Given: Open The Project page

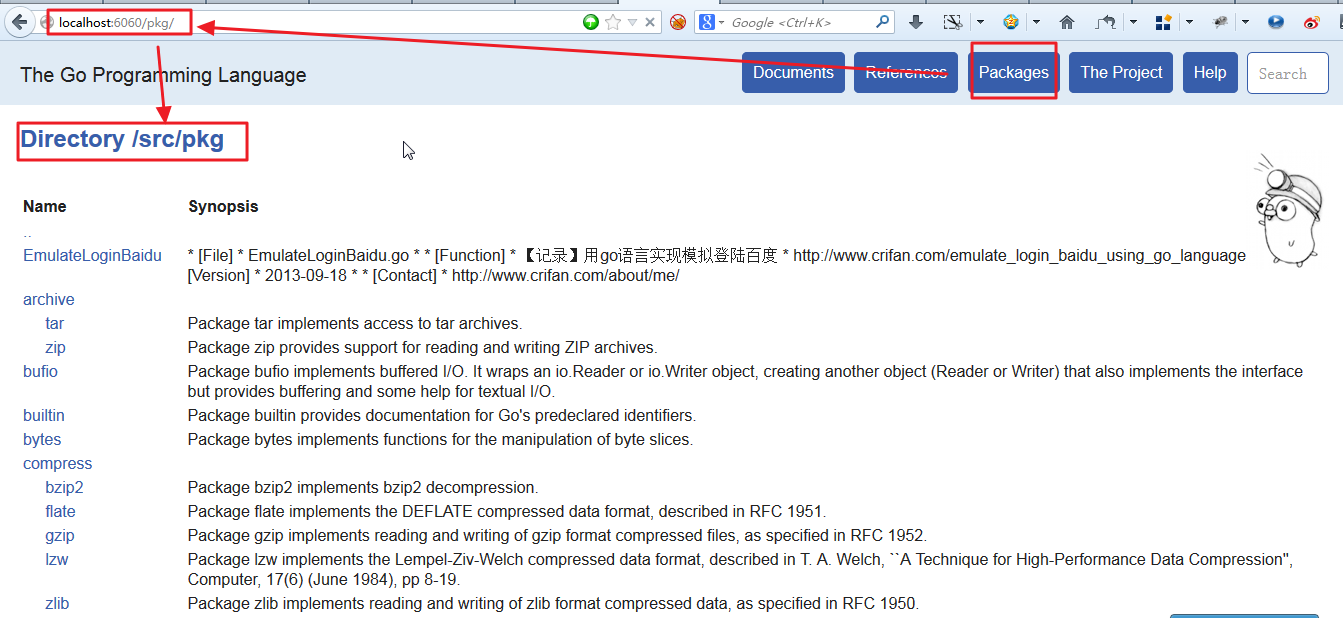Looking at the screenshot, I should (1121, 73).
